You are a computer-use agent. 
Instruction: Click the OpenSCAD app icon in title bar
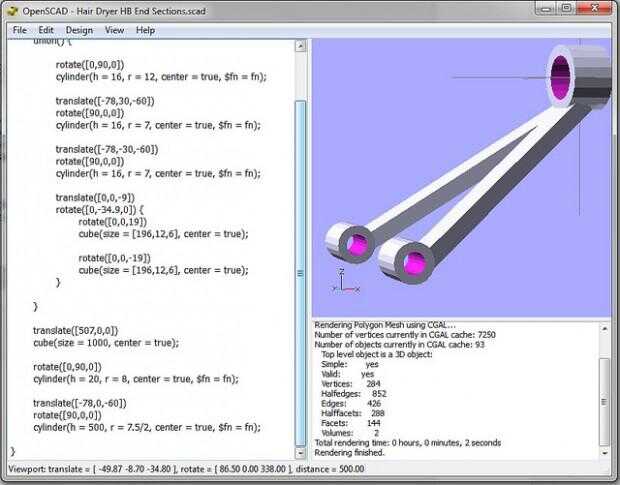pos(12,11)
